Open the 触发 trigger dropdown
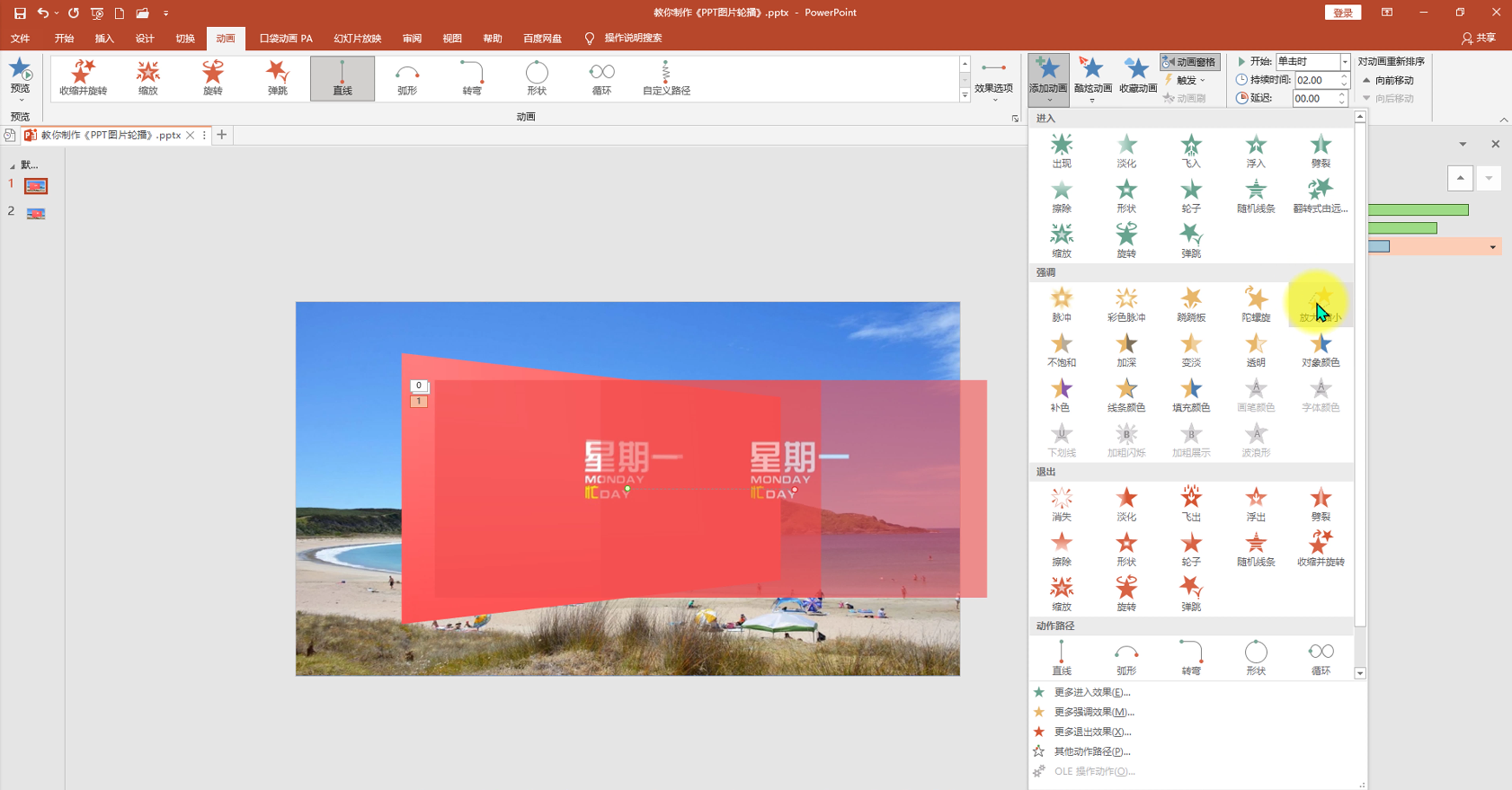The height and width of the screenshot is (790, 1512). coord(1185,80)
